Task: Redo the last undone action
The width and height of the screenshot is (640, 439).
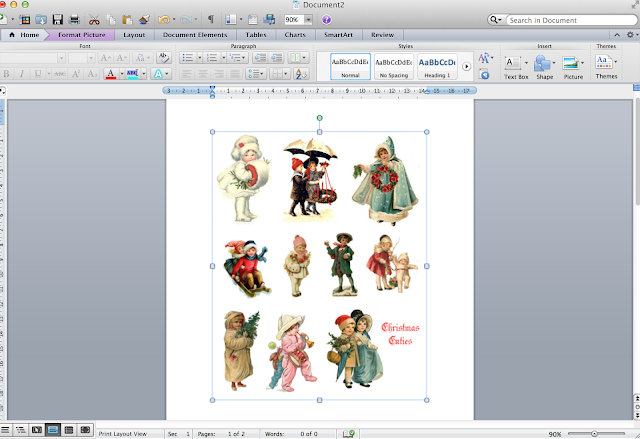Action: coord(186,20)
